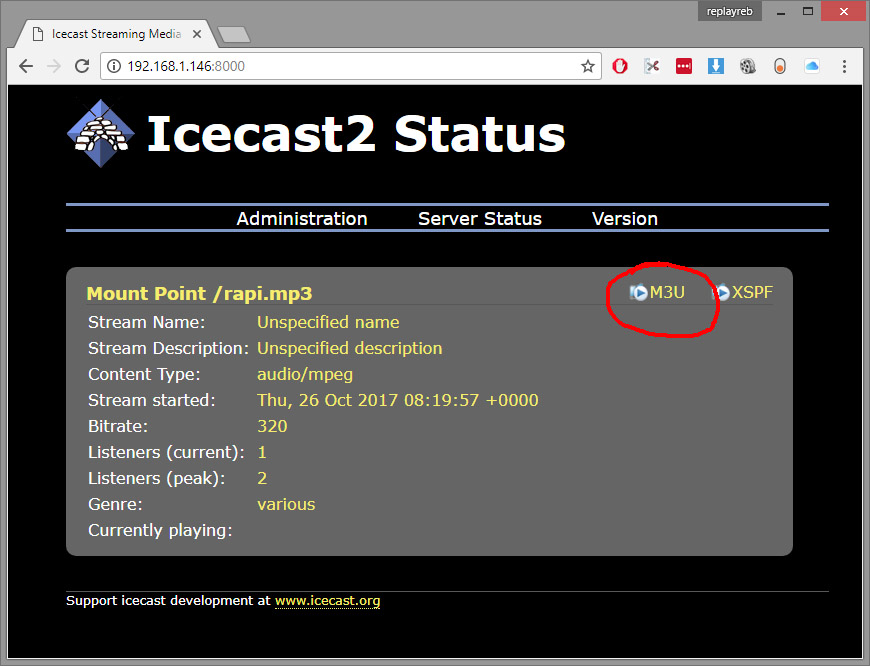The width and height of the screenshot is (870, 666).
Task: Open the scissors clipping extension
Action: click(x=652, y=67)
